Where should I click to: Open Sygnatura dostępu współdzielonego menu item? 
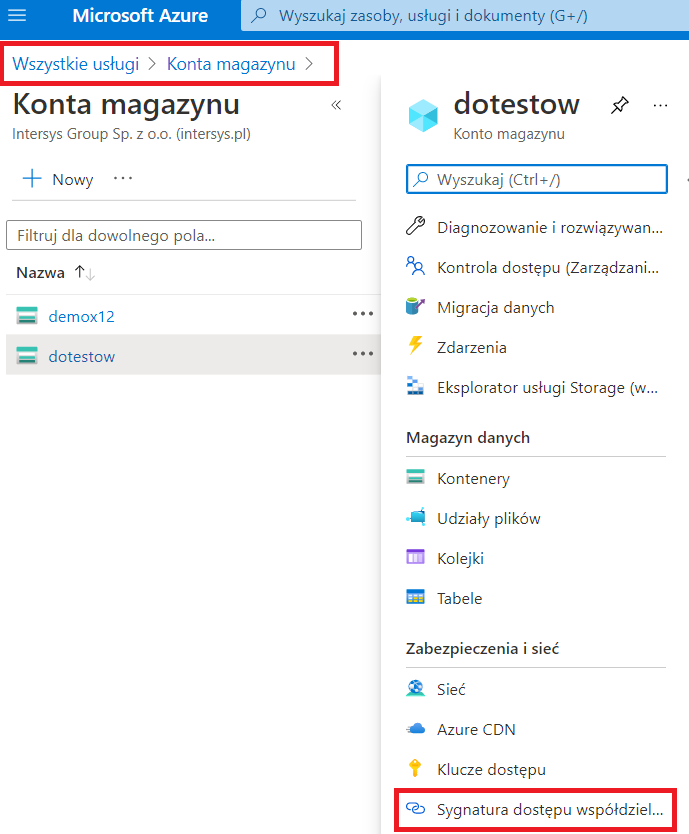tap(550, 810)
